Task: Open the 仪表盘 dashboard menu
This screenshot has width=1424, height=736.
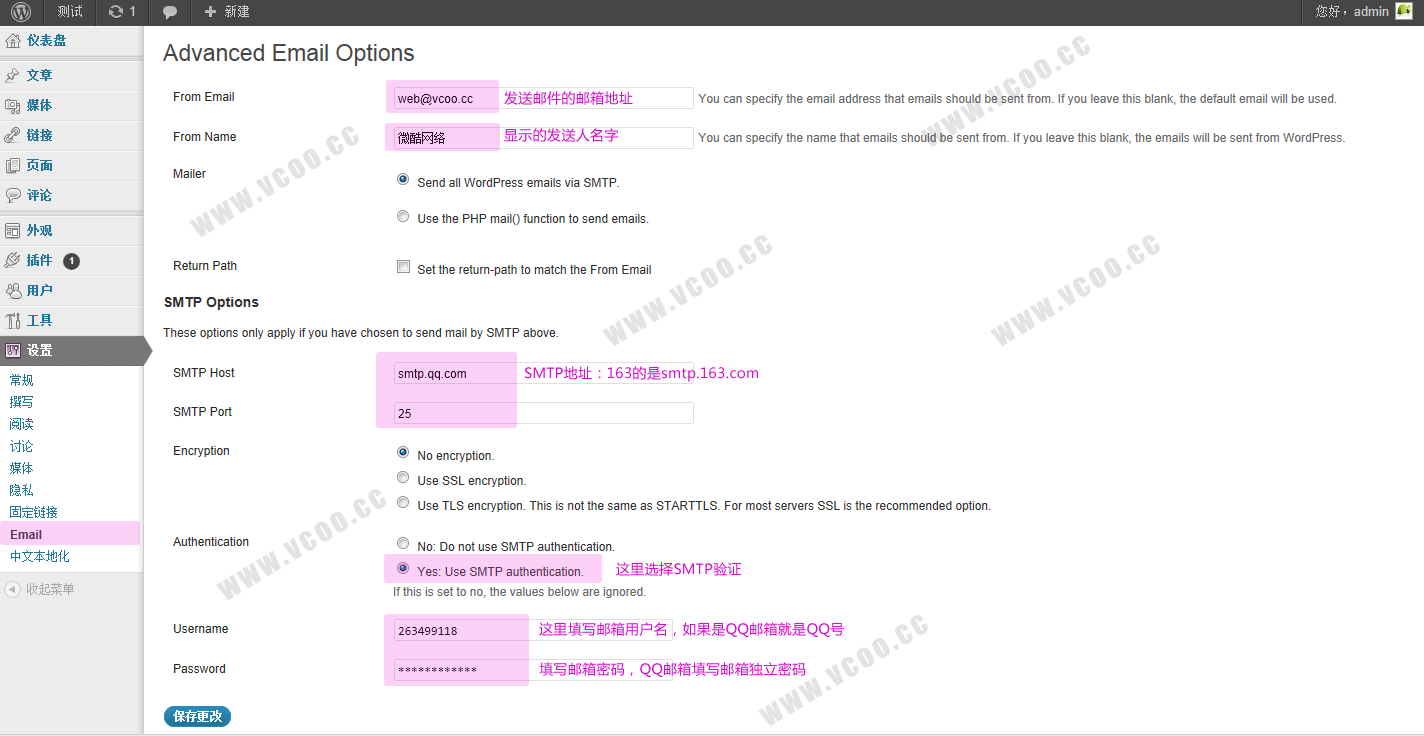Action: (46, 41)
